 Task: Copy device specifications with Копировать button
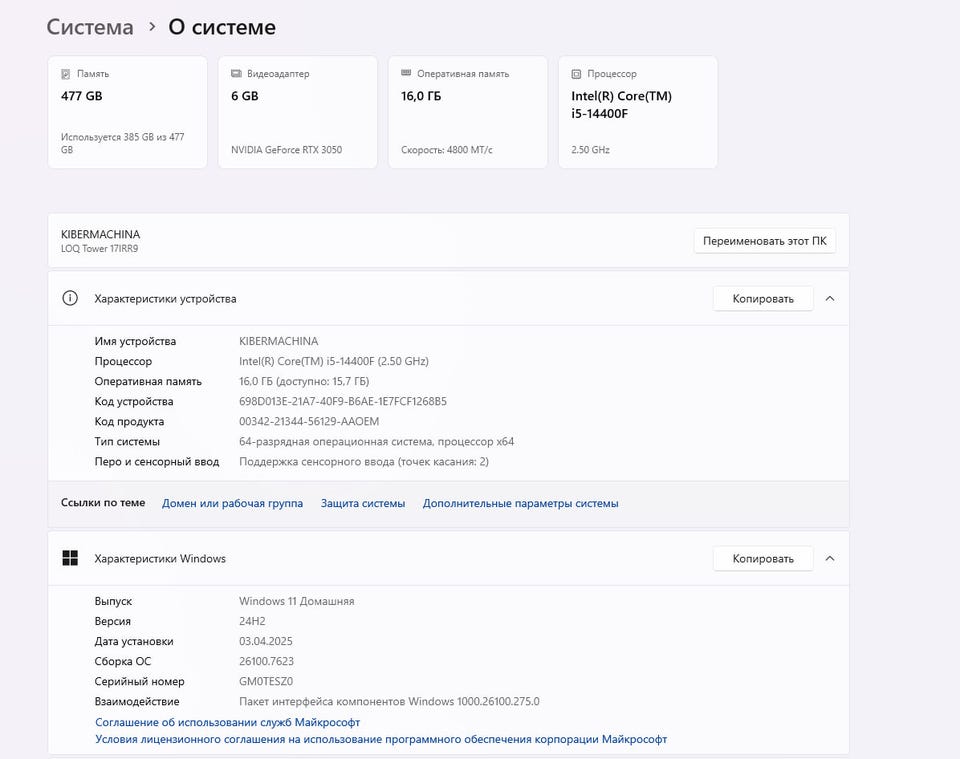[x=762, y=298]
